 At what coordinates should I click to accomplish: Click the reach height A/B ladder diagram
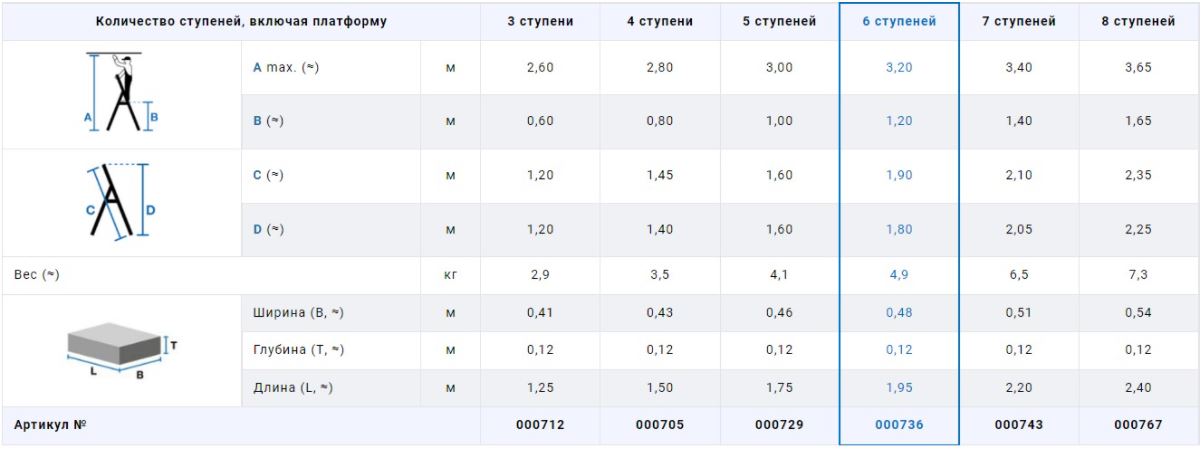click(x=121, y=92)
